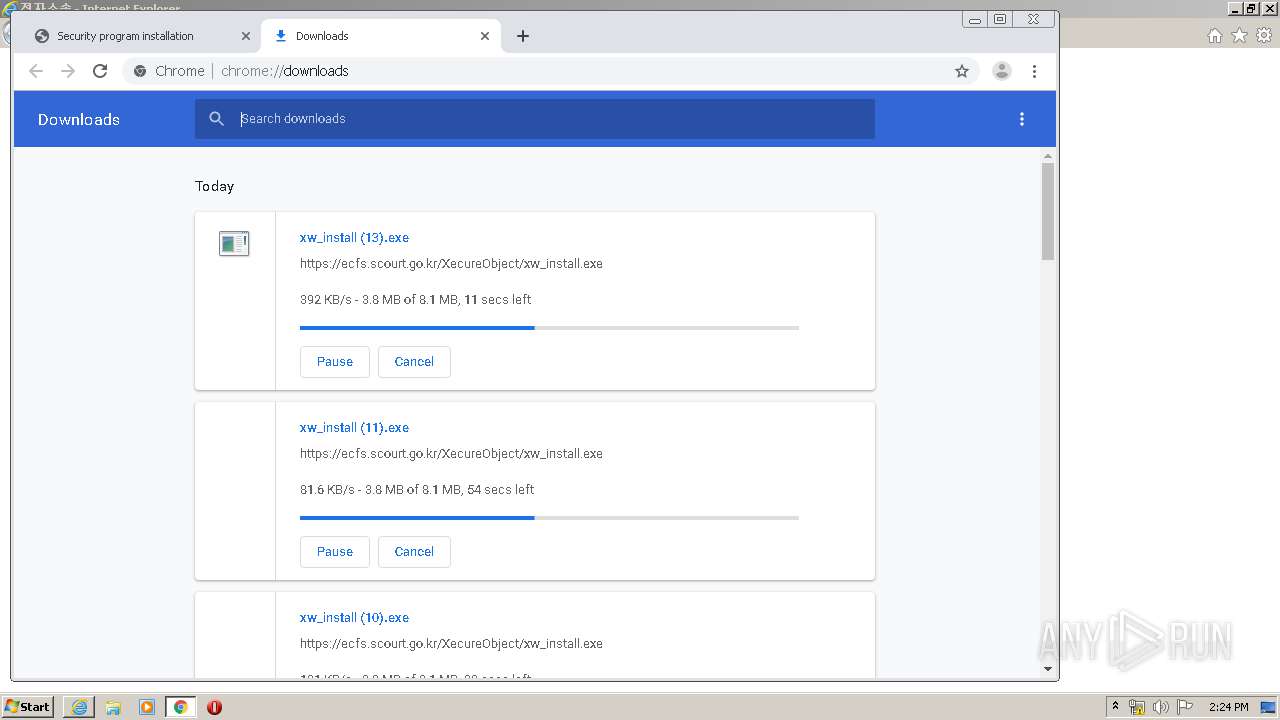Screen dimensions: 1280x720
Task: Click the source URL of xw_install (10).exe
Action: click(451, 644)
